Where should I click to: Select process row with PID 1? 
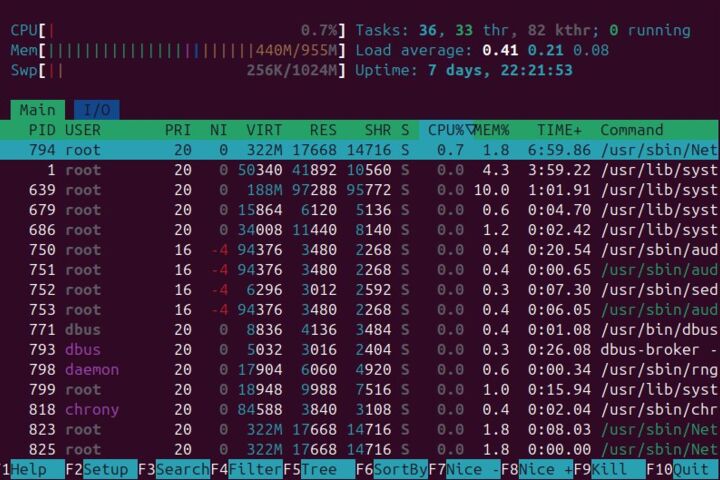[x=360, y=170]
